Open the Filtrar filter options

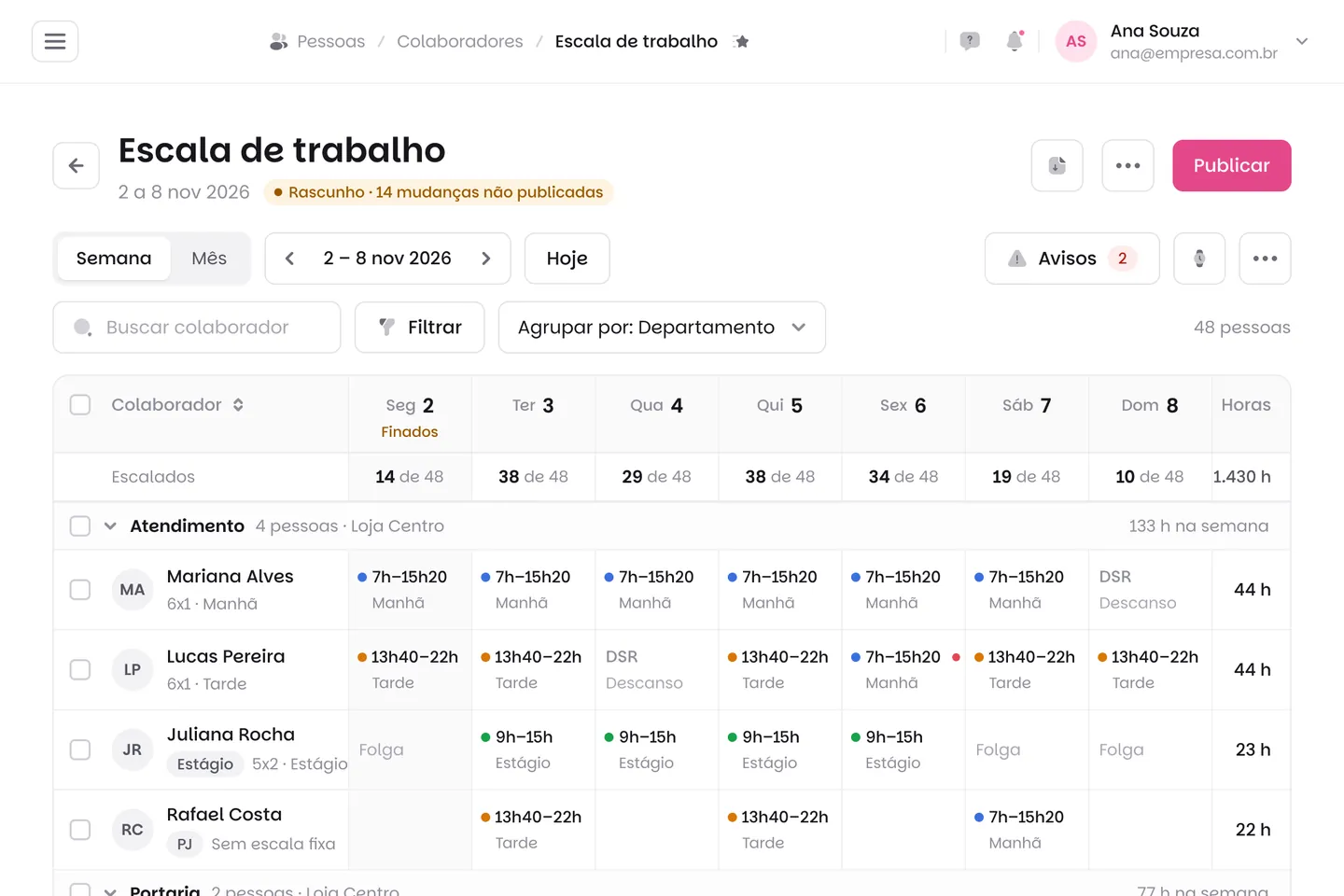(x=420, y=328)
